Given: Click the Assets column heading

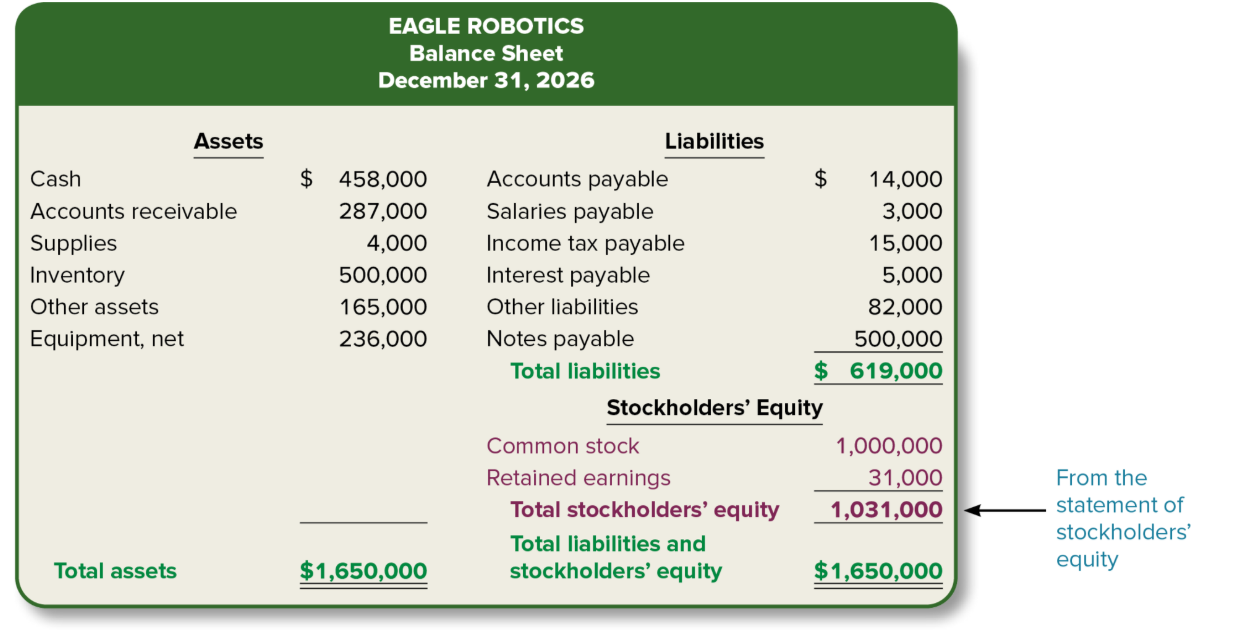Looking at the screenshot, I should click(x=228, y=141).
